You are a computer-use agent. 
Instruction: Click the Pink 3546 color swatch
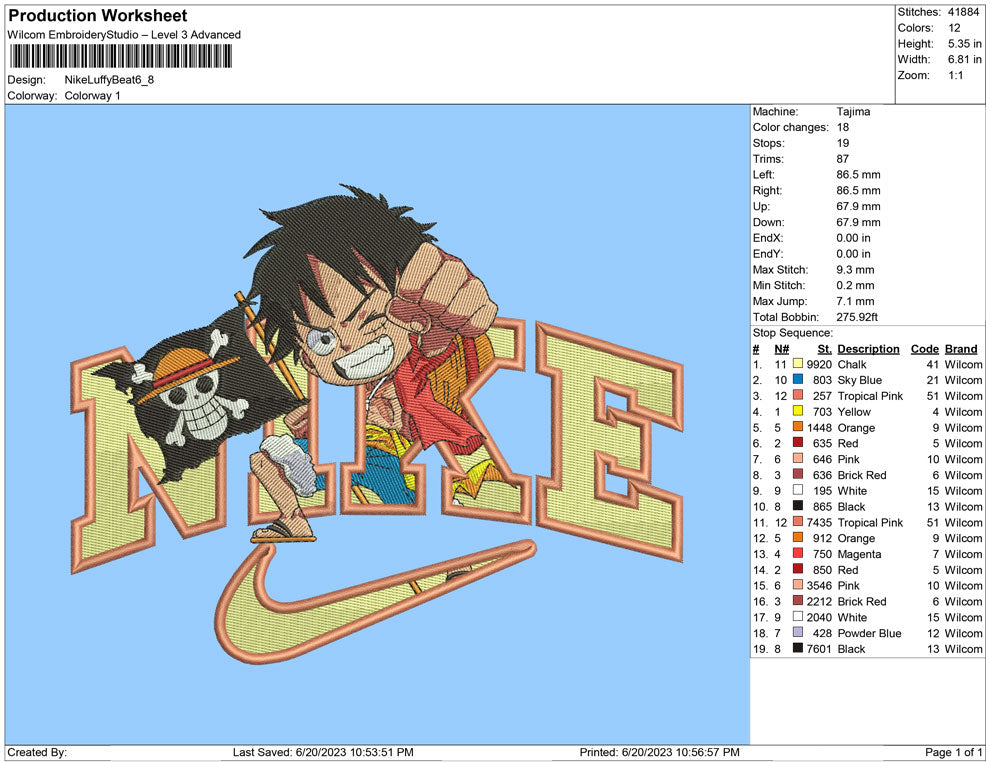tap(798, 585)
